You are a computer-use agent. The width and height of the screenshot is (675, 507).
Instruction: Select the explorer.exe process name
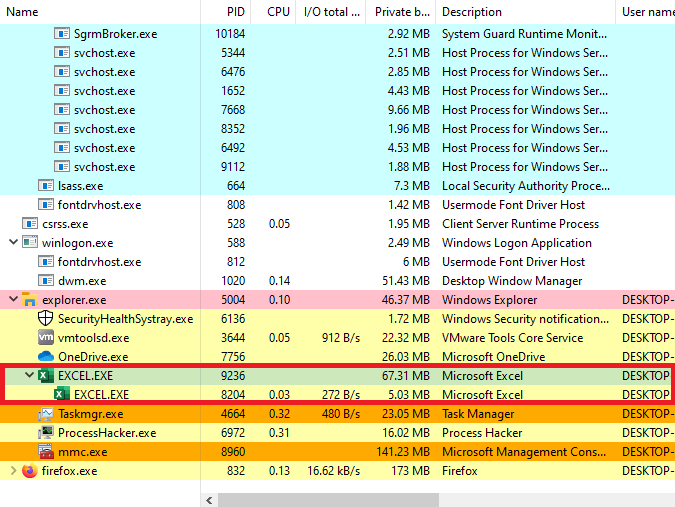(x=74, y=300)
